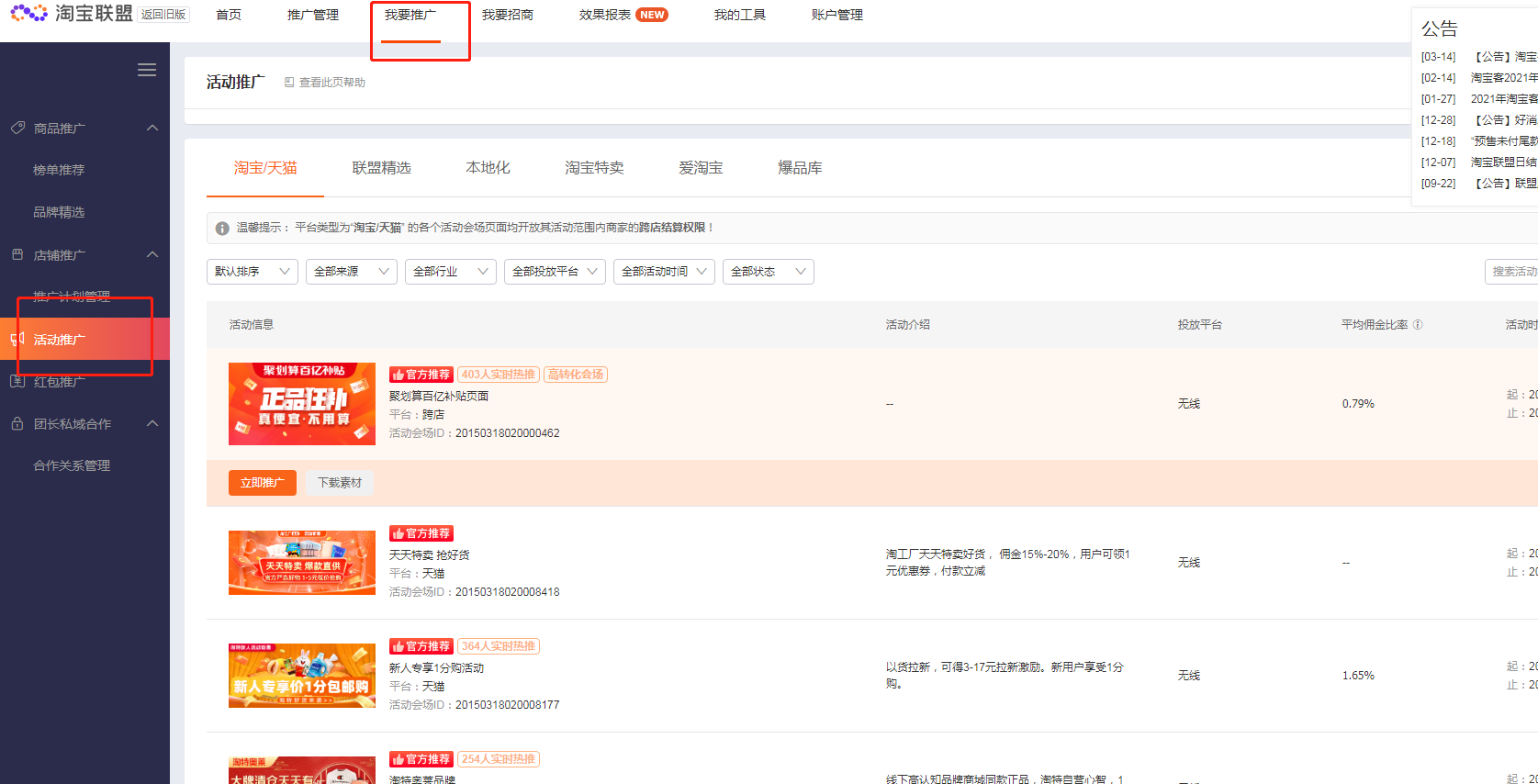Switch to the 爱淘宝 tab
The height and width of the screenshot is (784, 1538).
702,168
